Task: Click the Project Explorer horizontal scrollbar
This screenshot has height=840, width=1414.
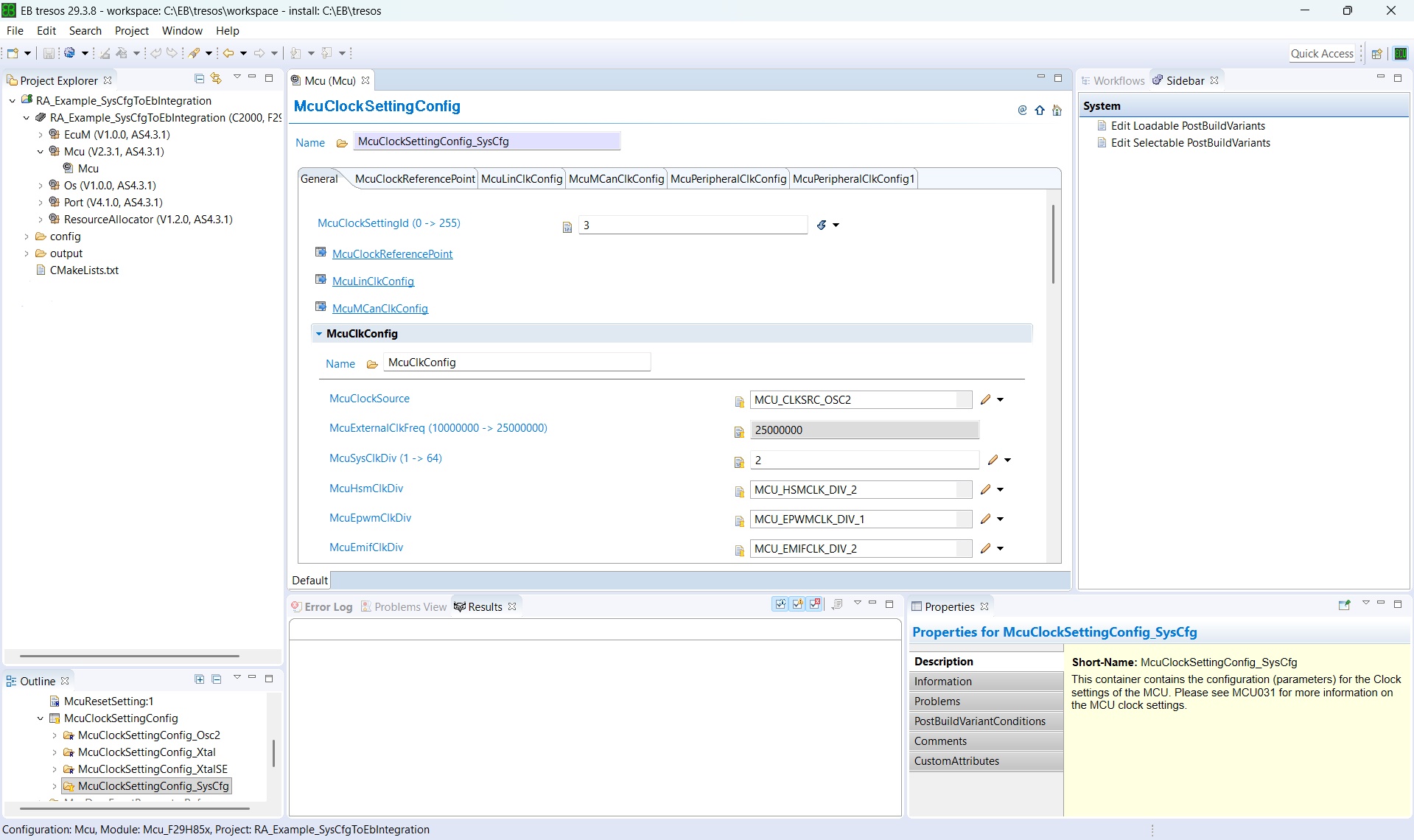Action: click(x=129, y=656)
